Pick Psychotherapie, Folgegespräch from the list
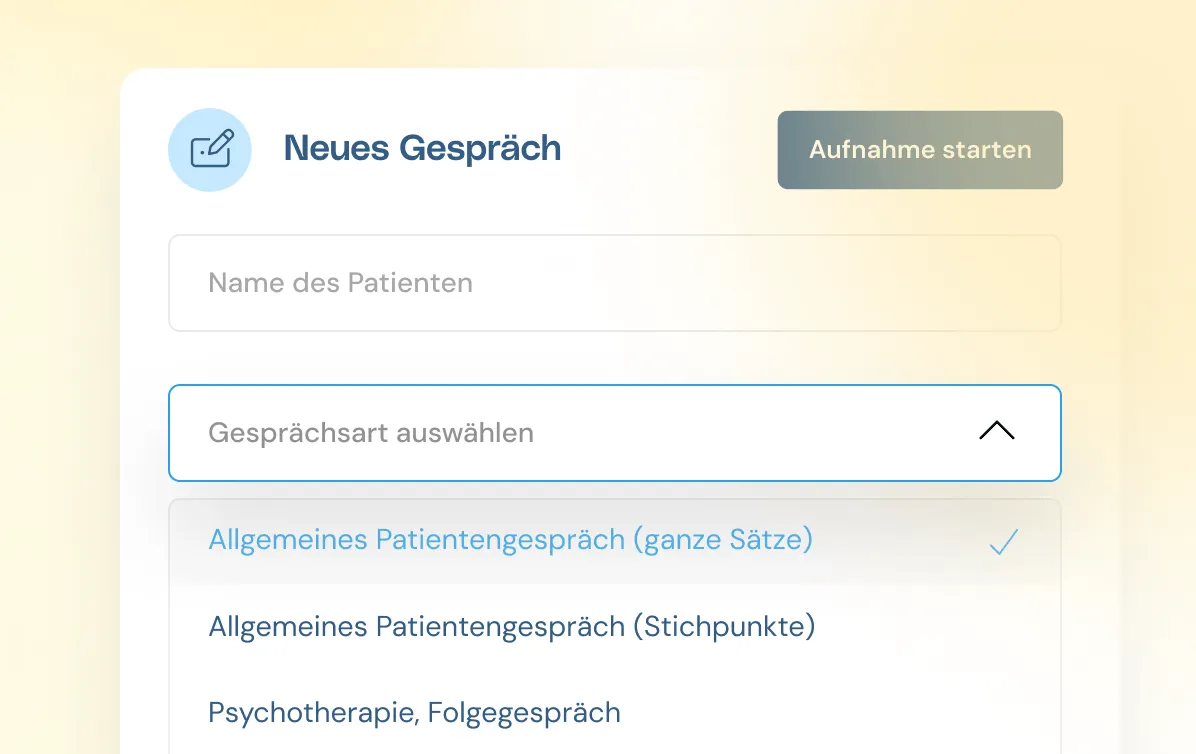 point(414,712)
